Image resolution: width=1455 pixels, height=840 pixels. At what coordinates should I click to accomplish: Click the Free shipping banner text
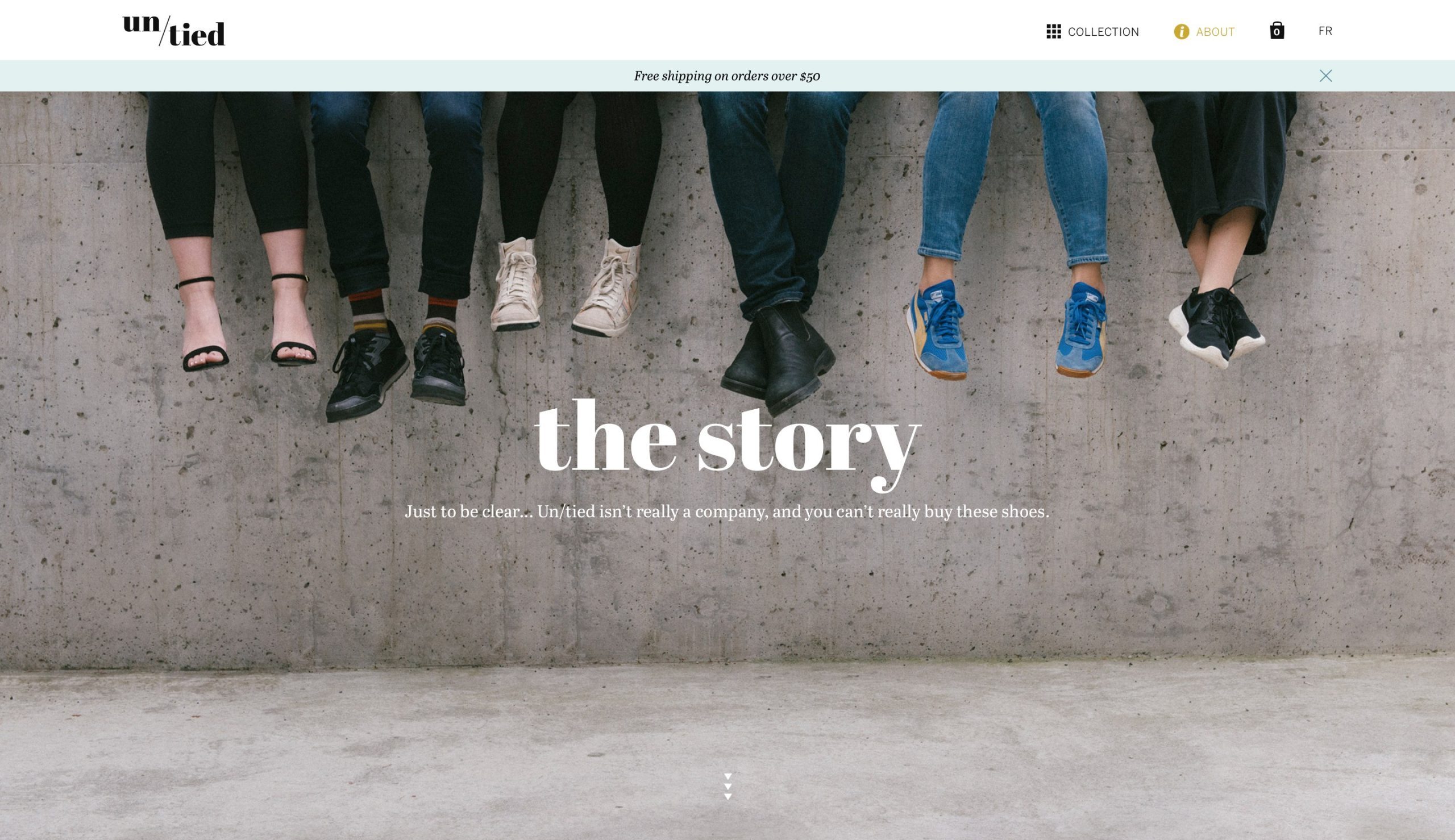point(727,76)
